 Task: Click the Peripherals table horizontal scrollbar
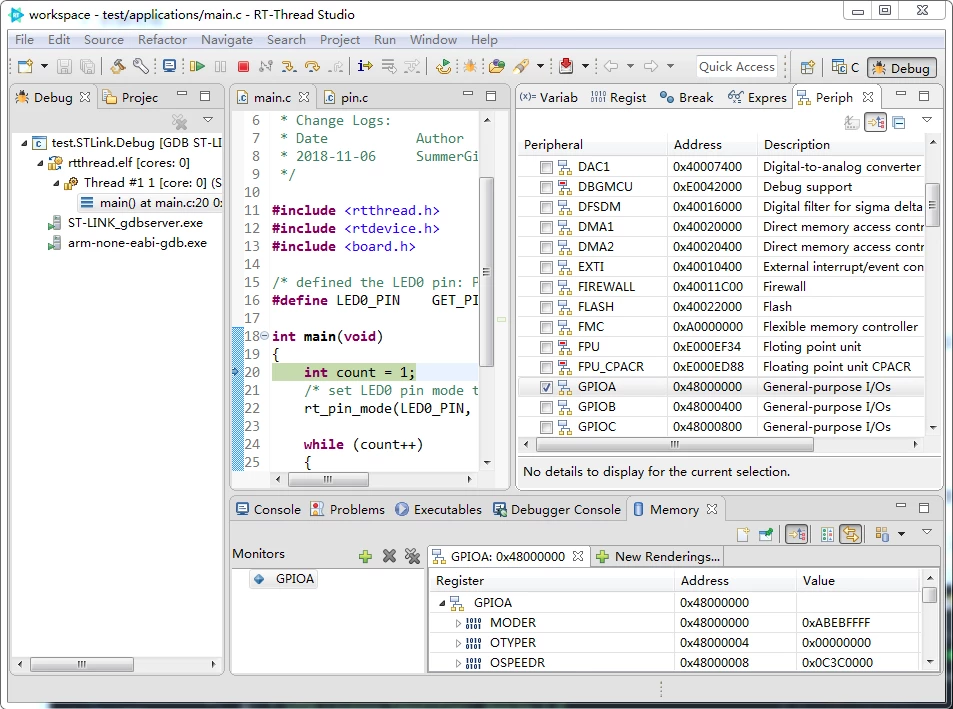tap(675, 445)
